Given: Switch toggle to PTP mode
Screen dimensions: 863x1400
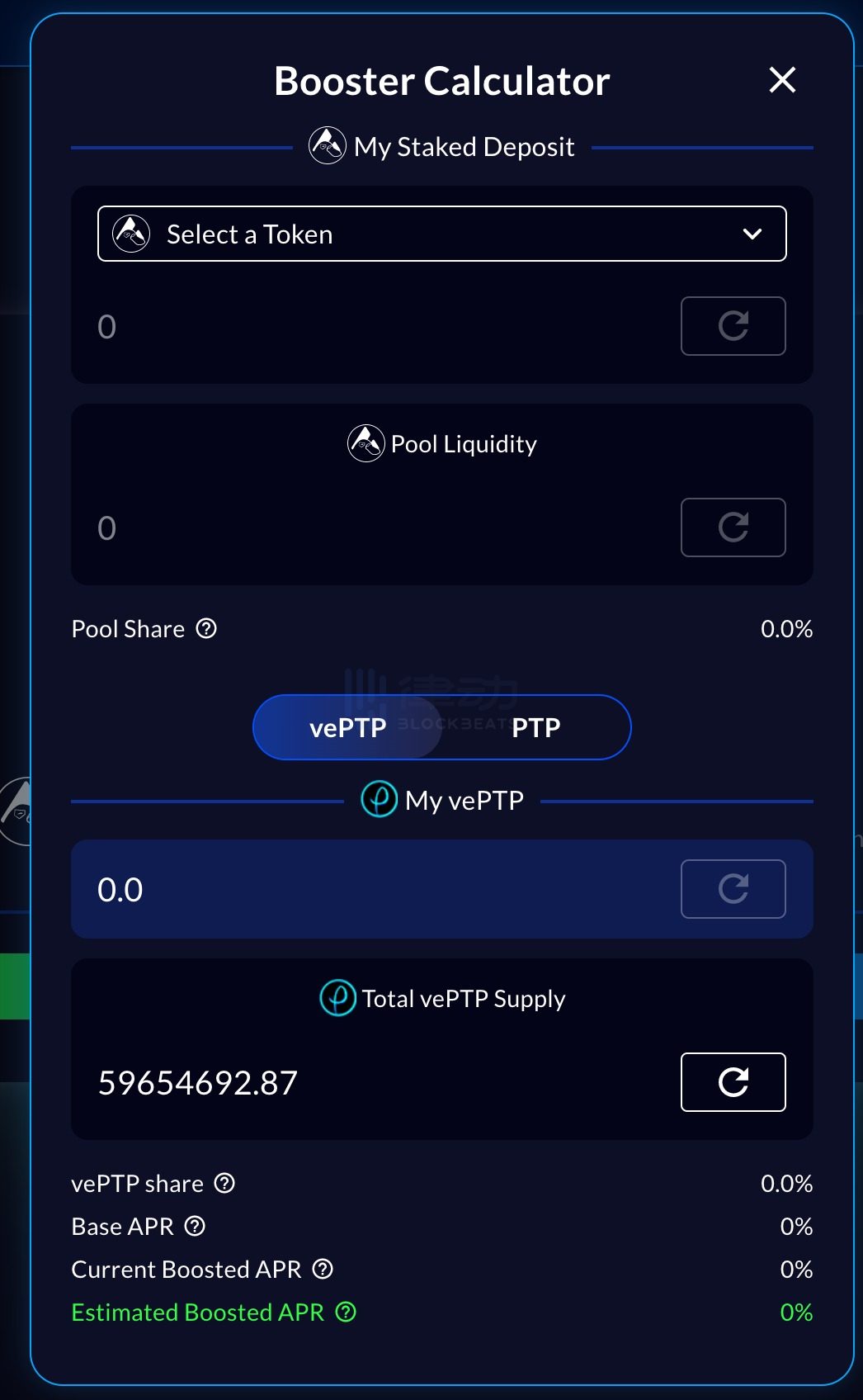Looking at the screenshot, I should pyautogui.click(x=536, y=727).
